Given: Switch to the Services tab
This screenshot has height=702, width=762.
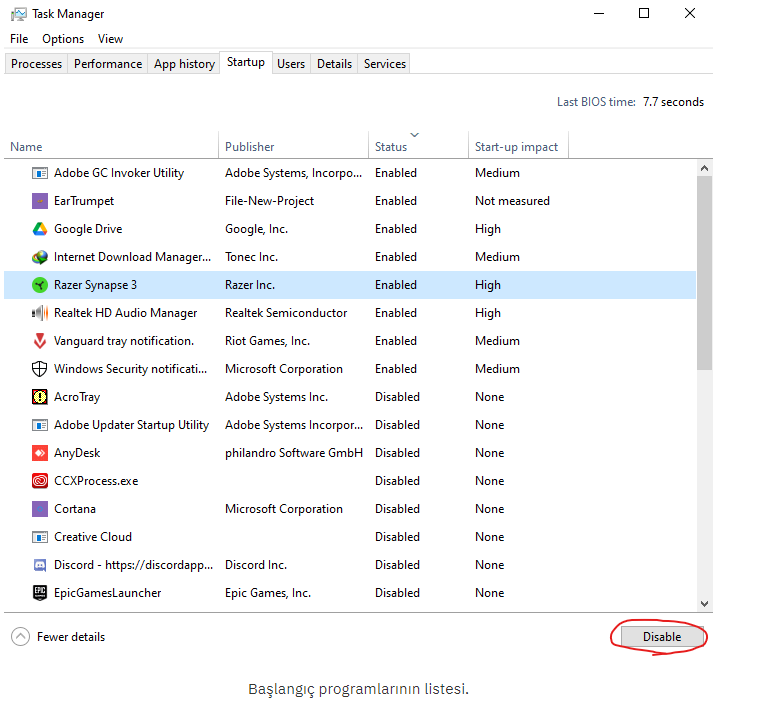Looking at the screenshot, I should tap(385, 64).
